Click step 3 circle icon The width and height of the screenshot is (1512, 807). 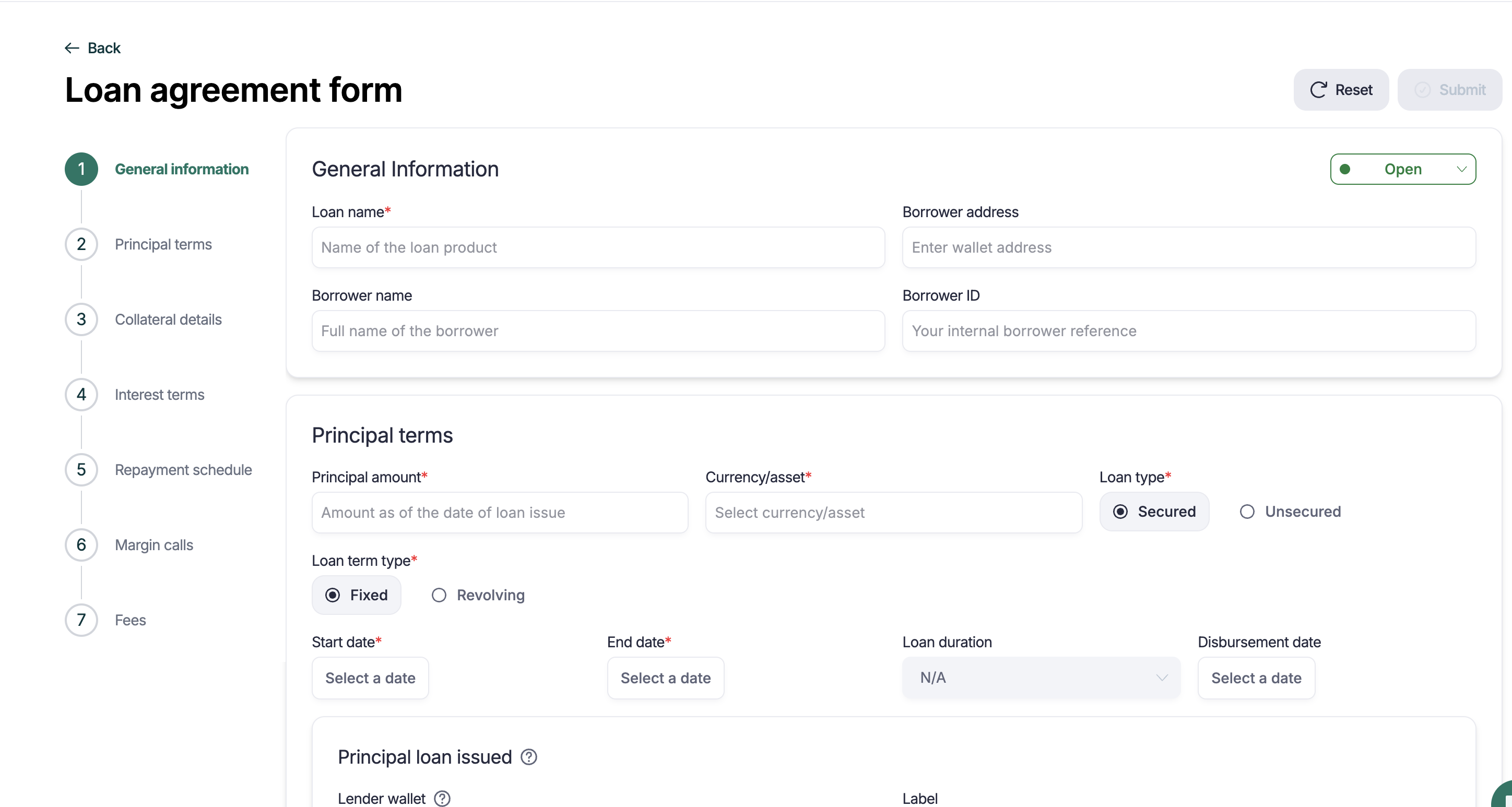click(x=81, y=319)
